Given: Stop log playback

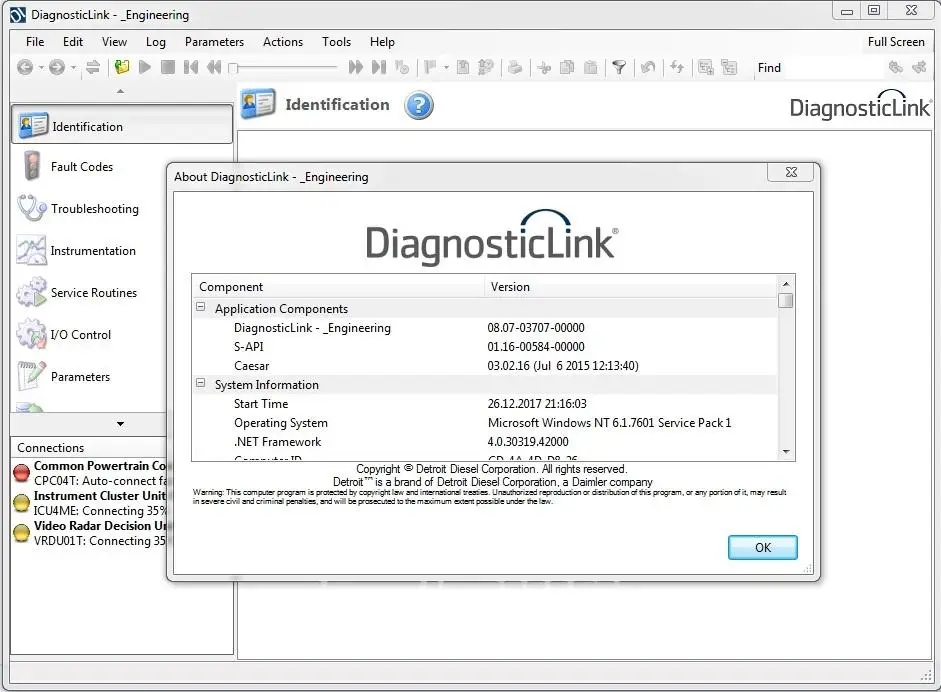Looking at the screenshot, I should 168,67.
